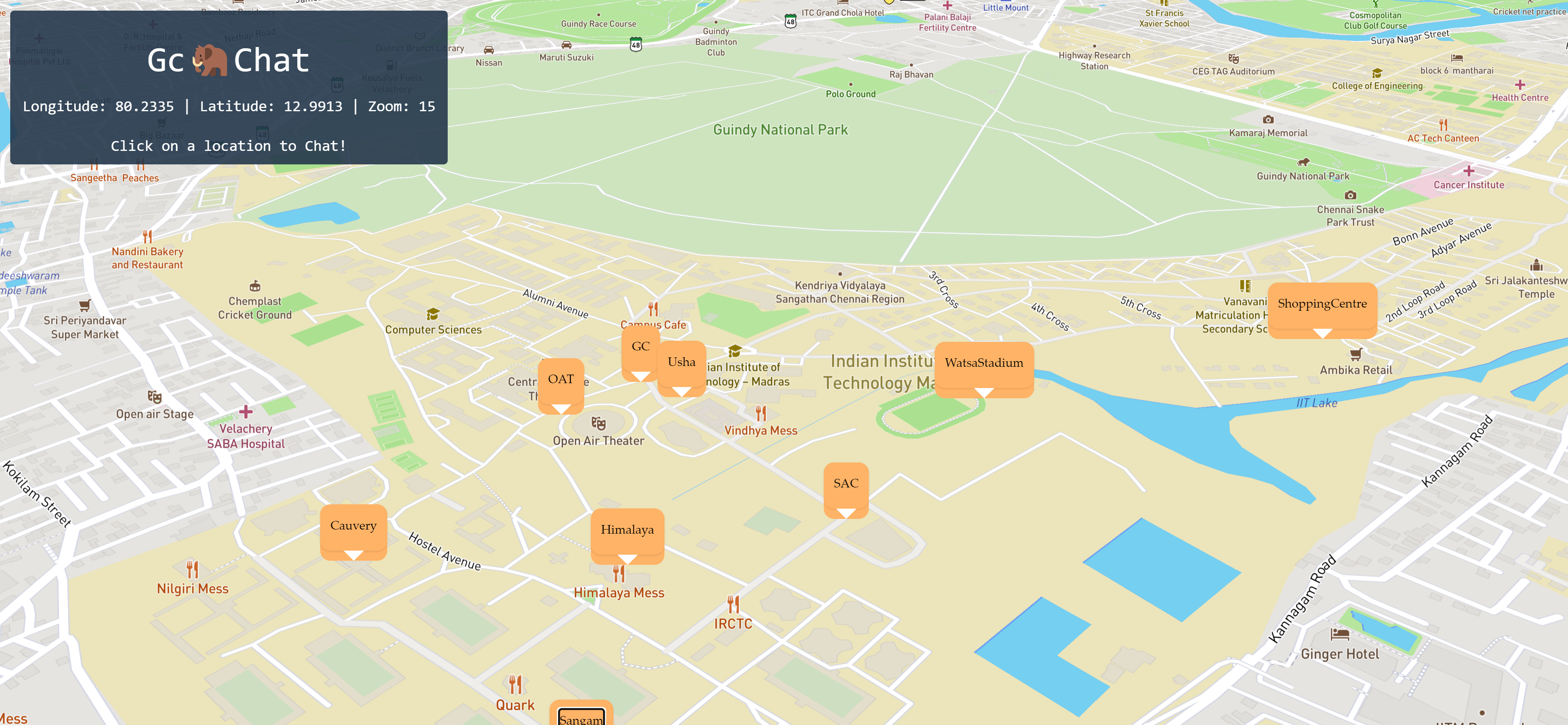The image size is (1568, 725).
Task: Click the Nilgiri Mess restaurant icon
Action: [192, 570]
